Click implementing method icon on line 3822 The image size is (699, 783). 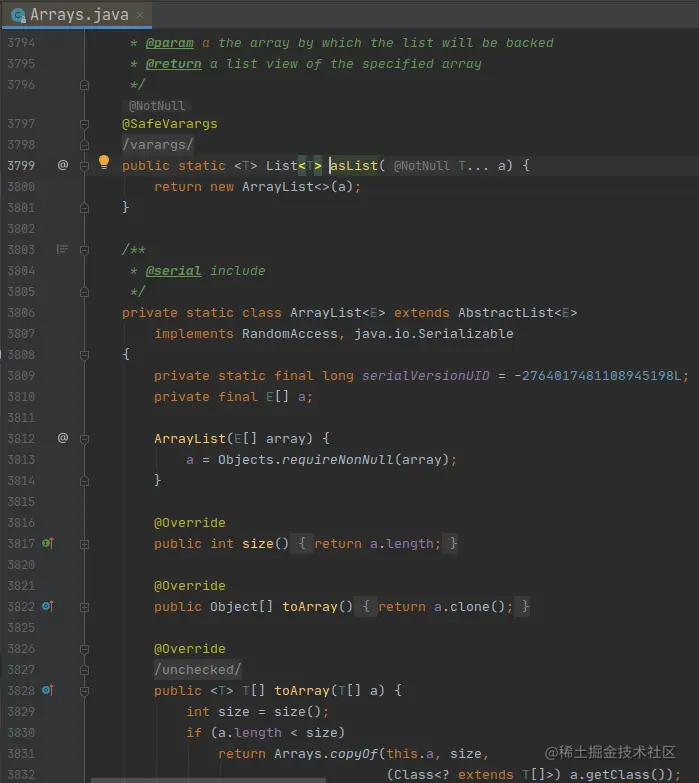pos(48,606)
